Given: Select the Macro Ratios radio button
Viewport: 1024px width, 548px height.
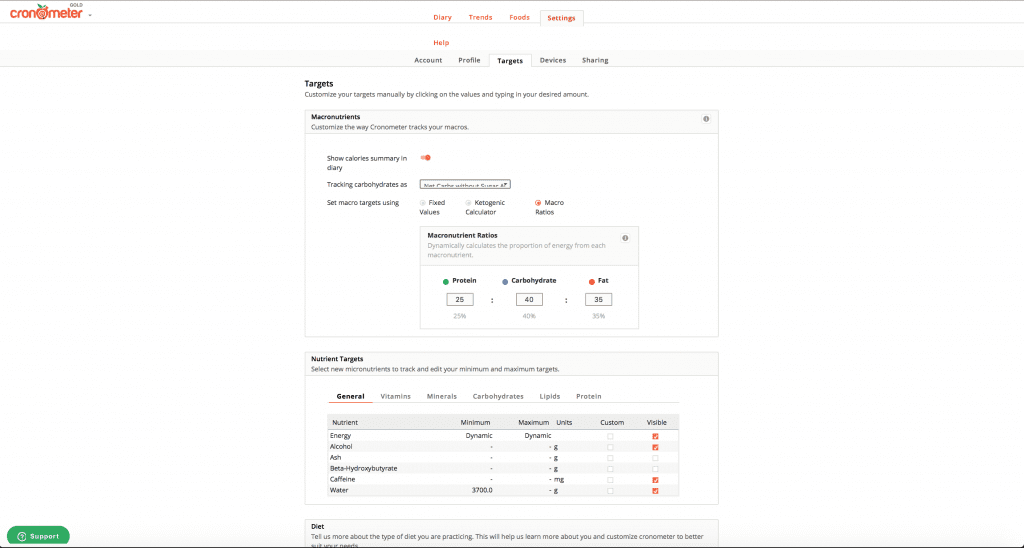Looking at the screenshot, I should pos(538,203).
